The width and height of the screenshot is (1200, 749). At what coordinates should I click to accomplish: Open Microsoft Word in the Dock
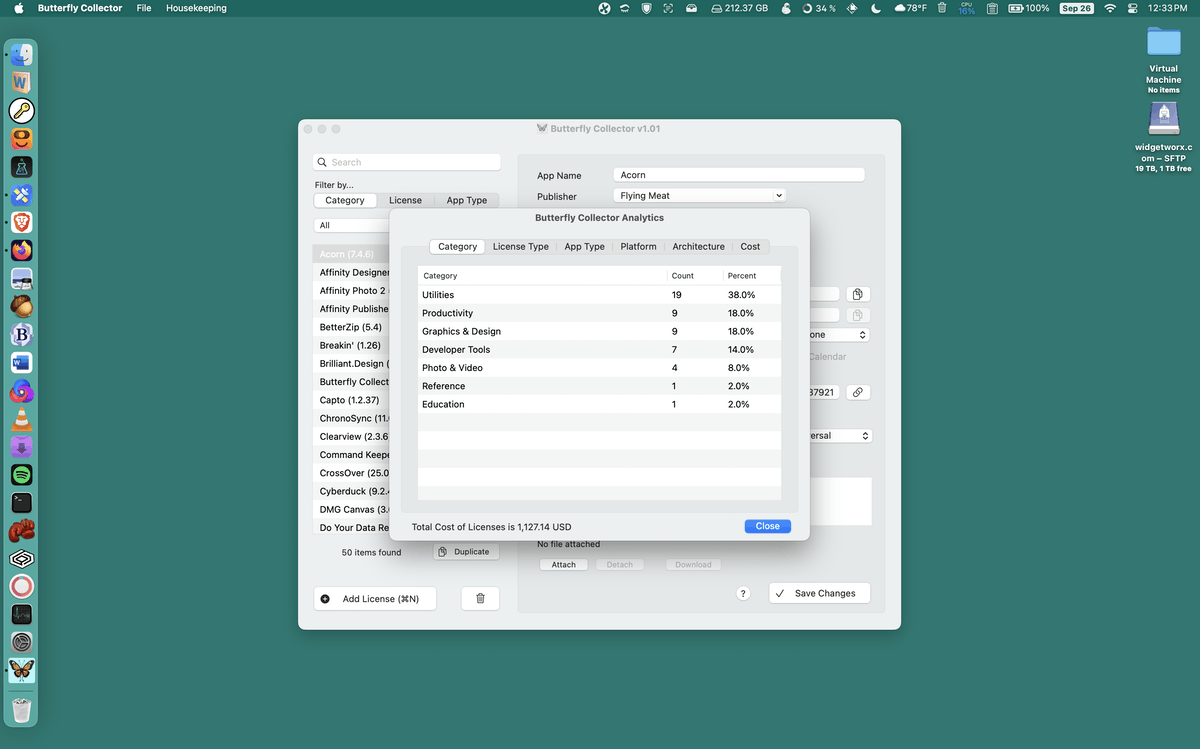coord(22,362)
